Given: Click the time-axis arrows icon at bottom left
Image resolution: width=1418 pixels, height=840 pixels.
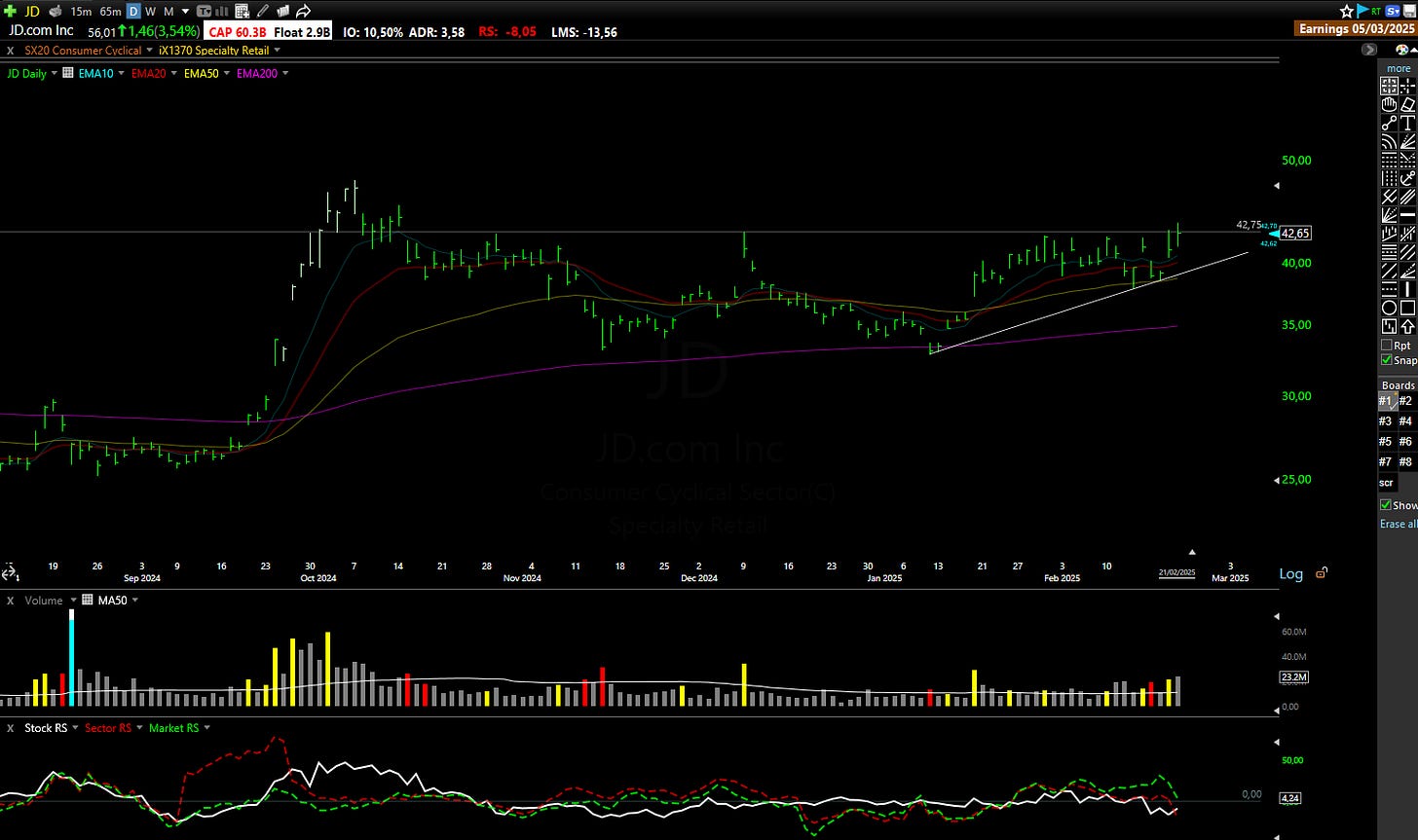Looking at the screenshot, I should pos(10,572).
